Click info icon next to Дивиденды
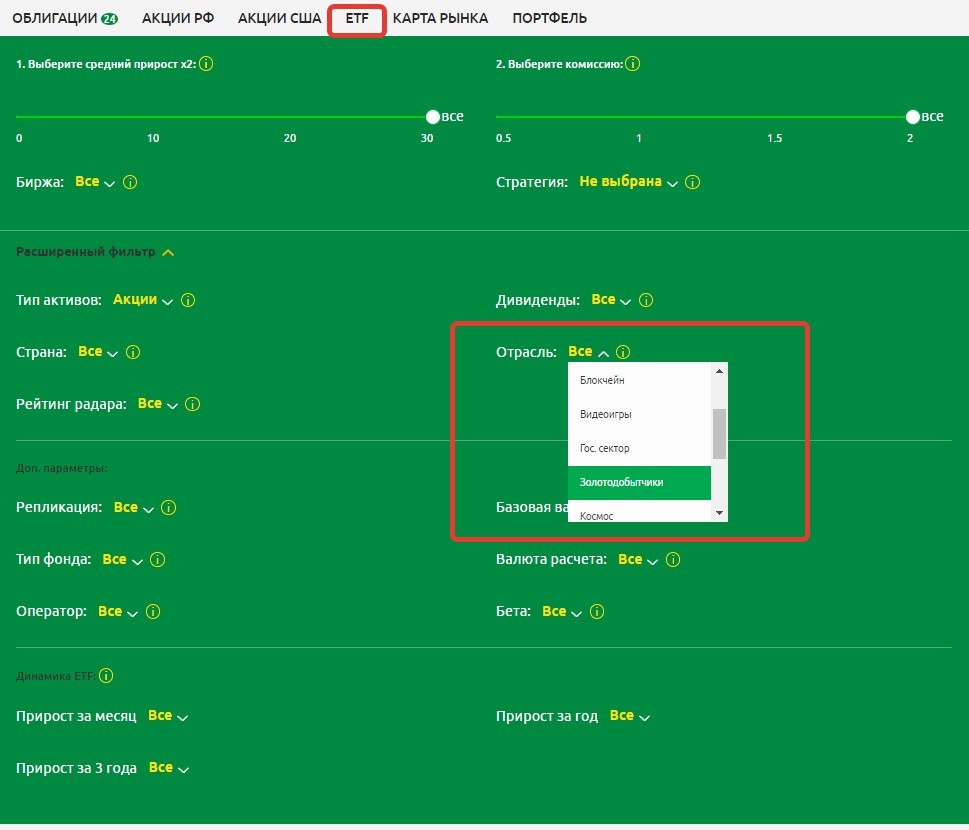The image size is (969, 830). [646, 300]
